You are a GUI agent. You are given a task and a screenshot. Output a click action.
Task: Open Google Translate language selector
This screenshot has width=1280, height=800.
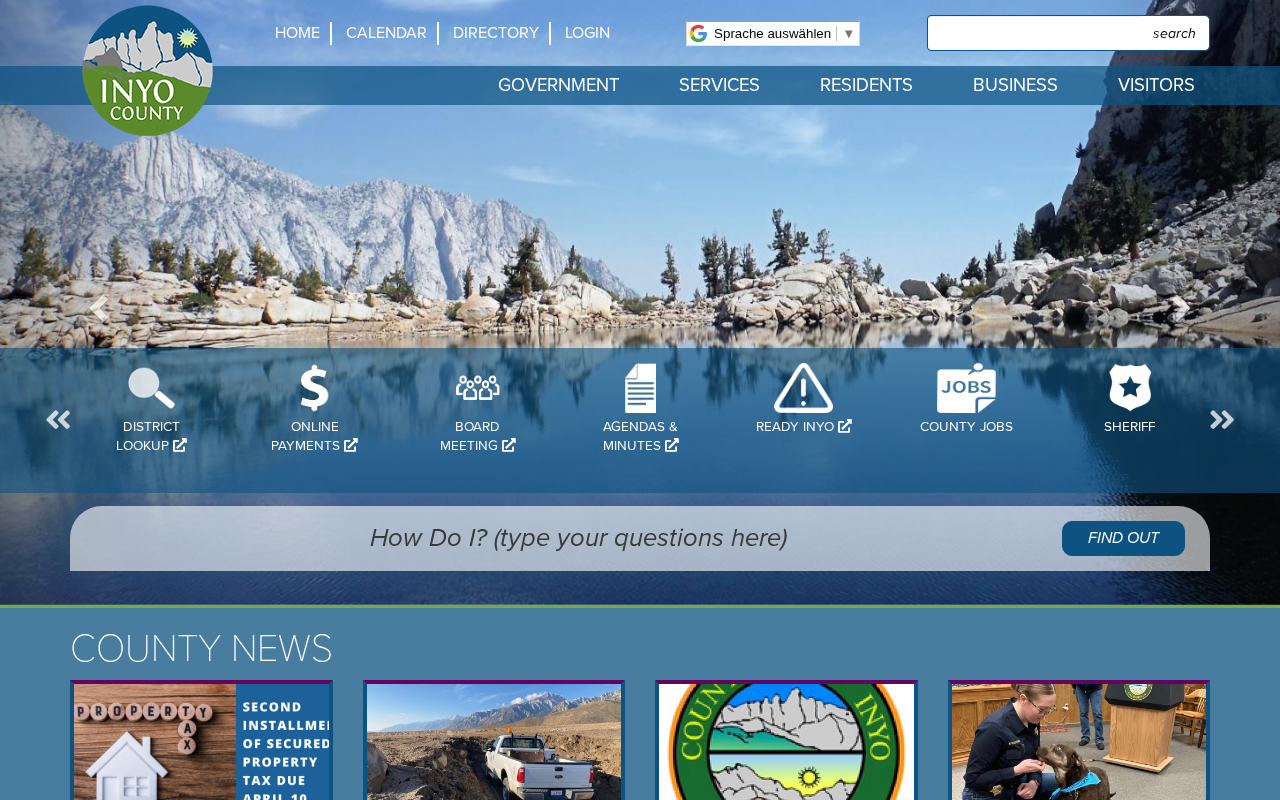click(x=773, y=34)
